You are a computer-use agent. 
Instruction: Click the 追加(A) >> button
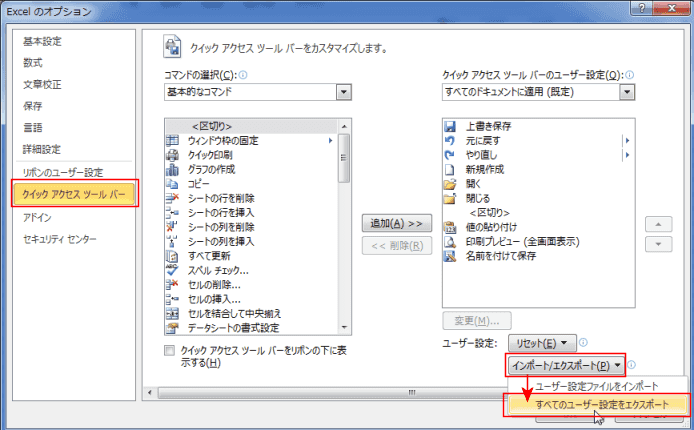[x=397, y=223]
